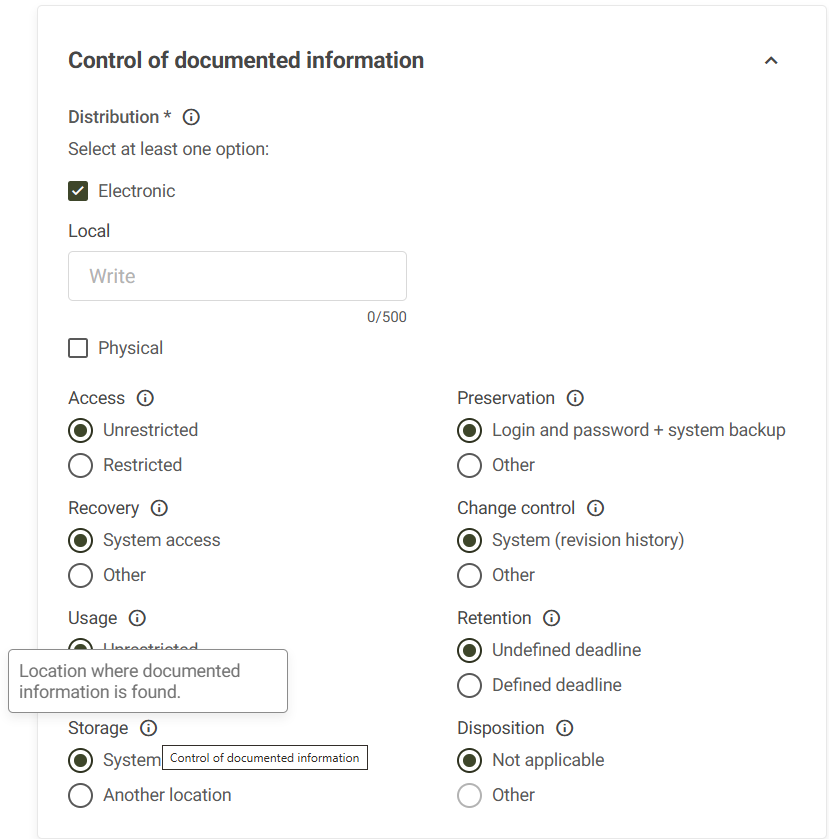
Task: Check the Physical checkbox
Action: tap(78, 348)
